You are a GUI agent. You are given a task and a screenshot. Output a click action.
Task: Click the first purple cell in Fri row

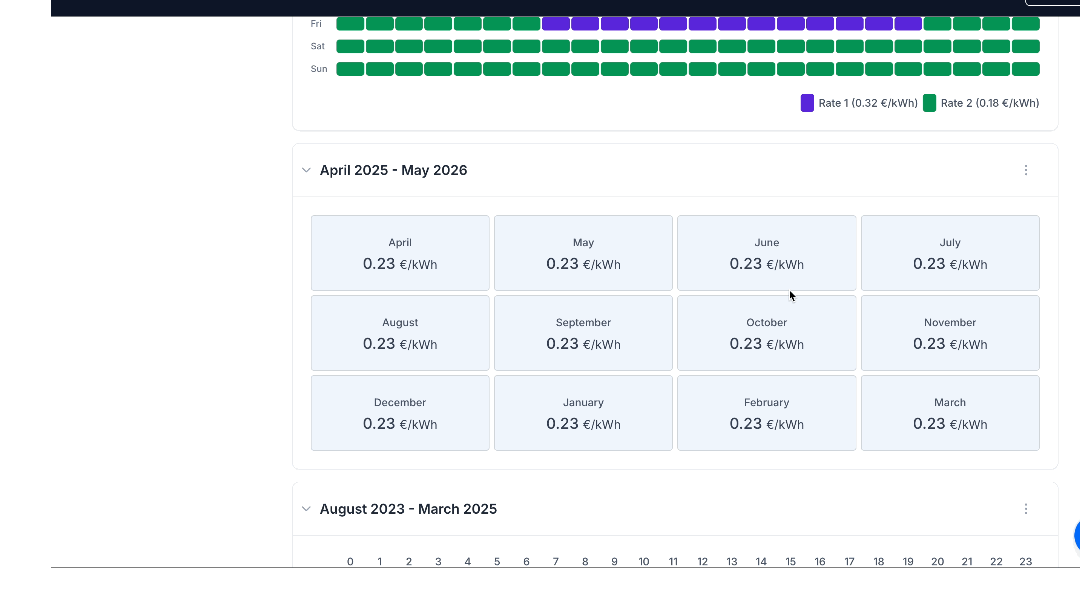click(556, 23)
